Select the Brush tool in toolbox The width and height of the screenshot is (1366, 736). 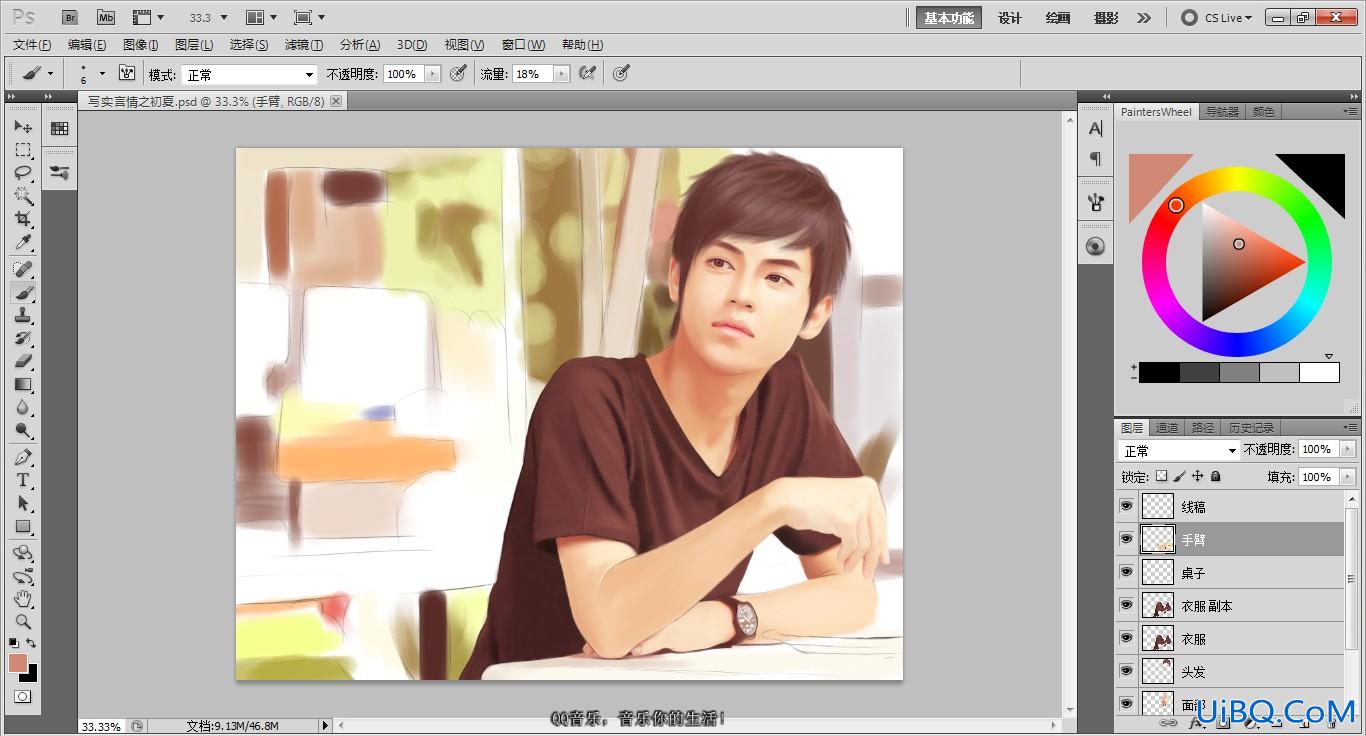[23, 292]
